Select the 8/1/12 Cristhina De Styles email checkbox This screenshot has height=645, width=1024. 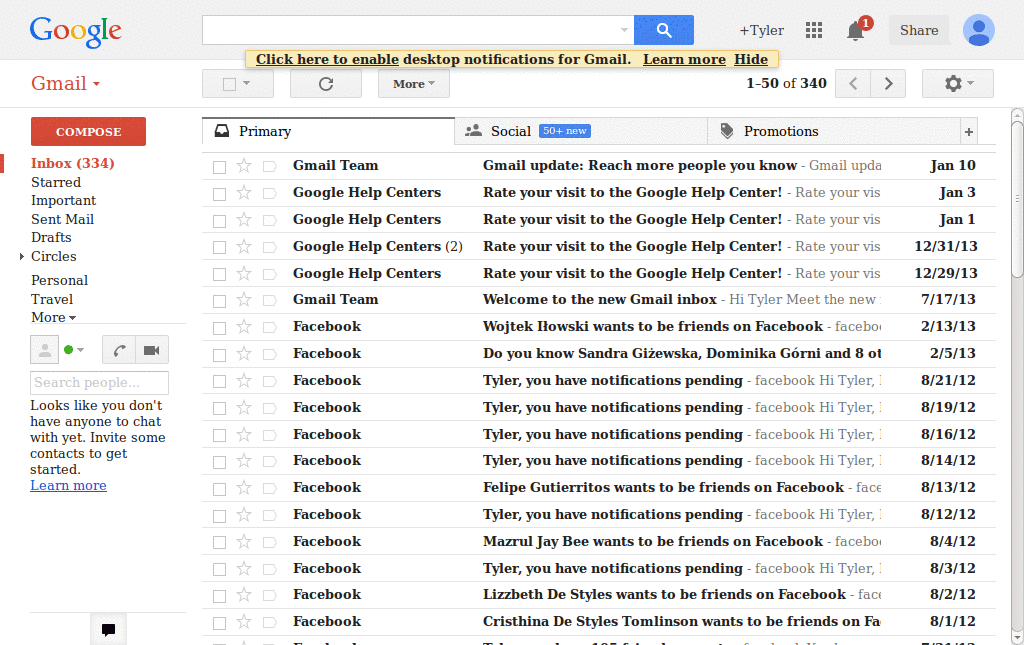point(219,623)
